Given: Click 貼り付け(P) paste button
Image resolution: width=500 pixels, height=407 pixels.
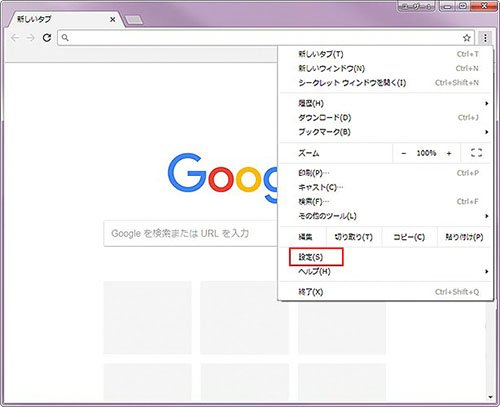Looking at the screenshot, I should [464, 237].
